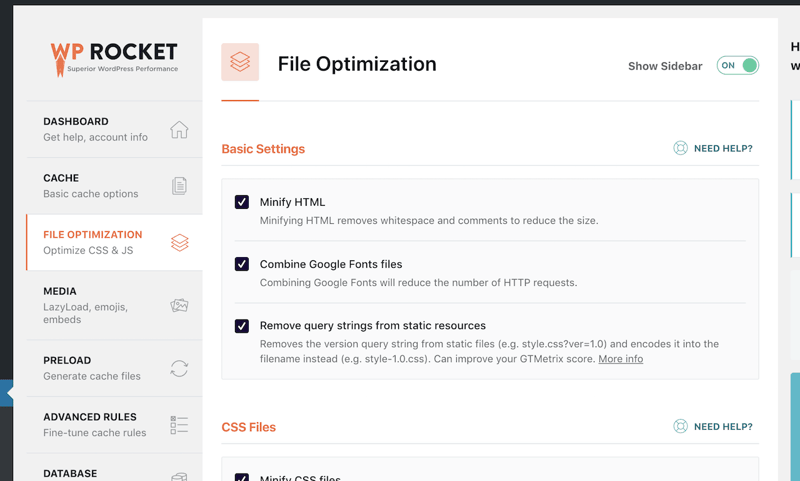Click the Minify HTML label
Image resolution: width=800 pixels, height=481 pixels.
[292, 202]
